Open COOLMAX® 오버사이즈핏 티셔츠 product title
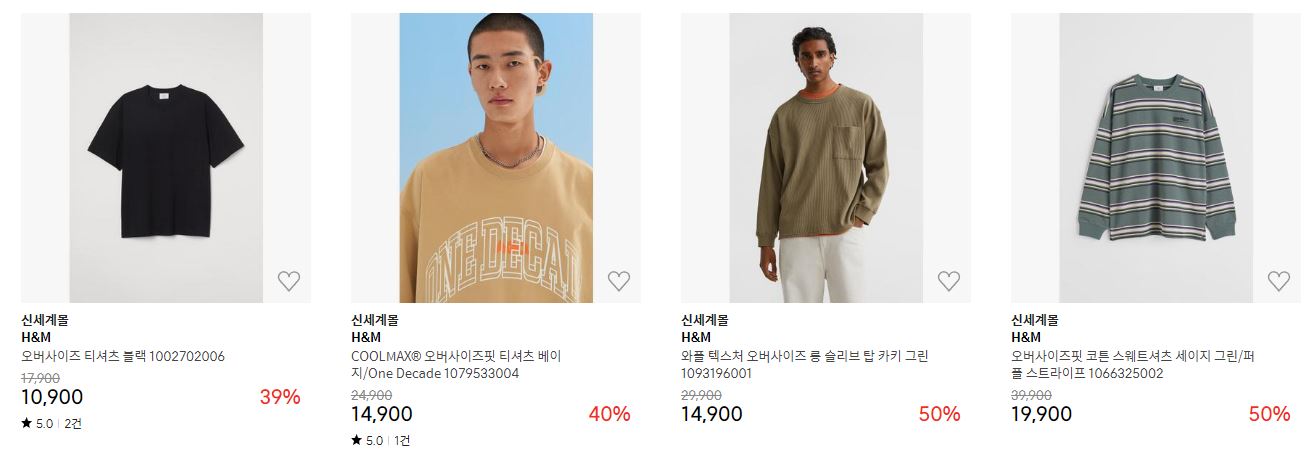Viewport: 1308px width, 461px height. (x=456, y=365)
